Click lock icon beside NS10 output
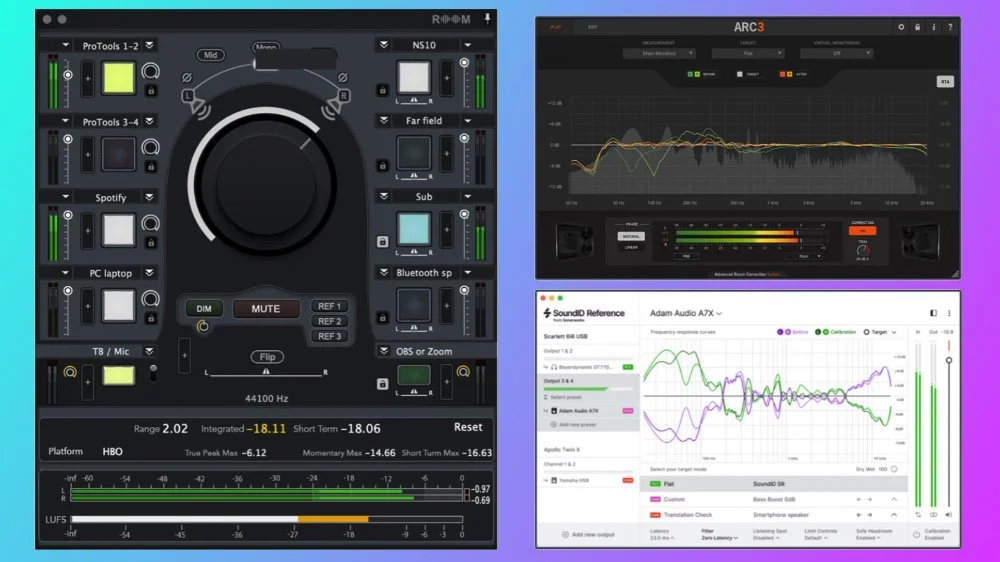Image resolution: width=1000 pixels, height=562 pixels. [x=382, y=91]
